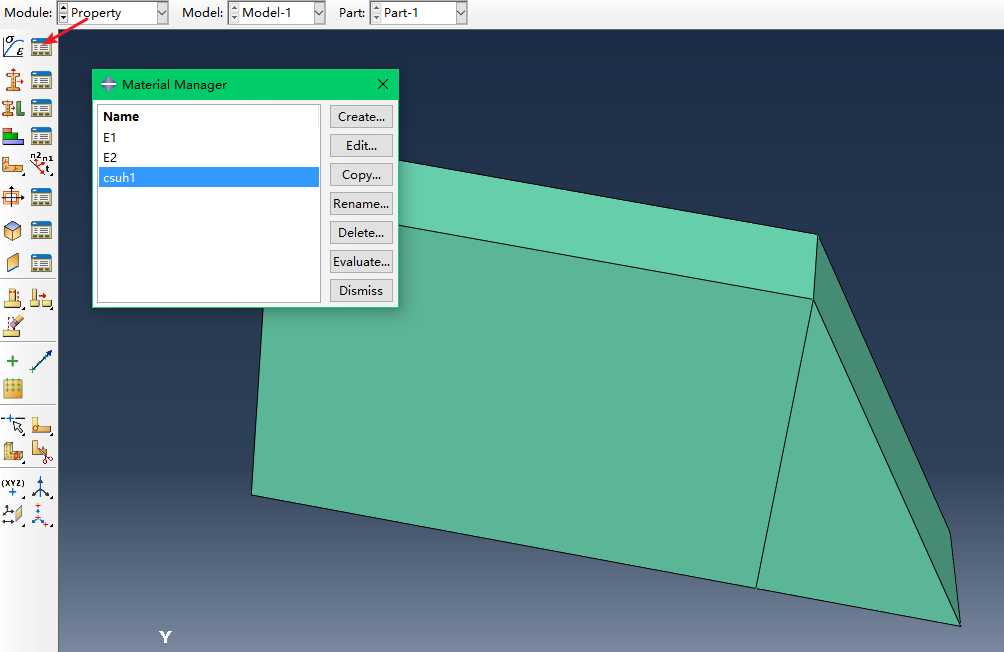Open the Model dropdown showing Model-1
Screen dimensions: 1004x652
pyautogui.click(x=319, y=13)
